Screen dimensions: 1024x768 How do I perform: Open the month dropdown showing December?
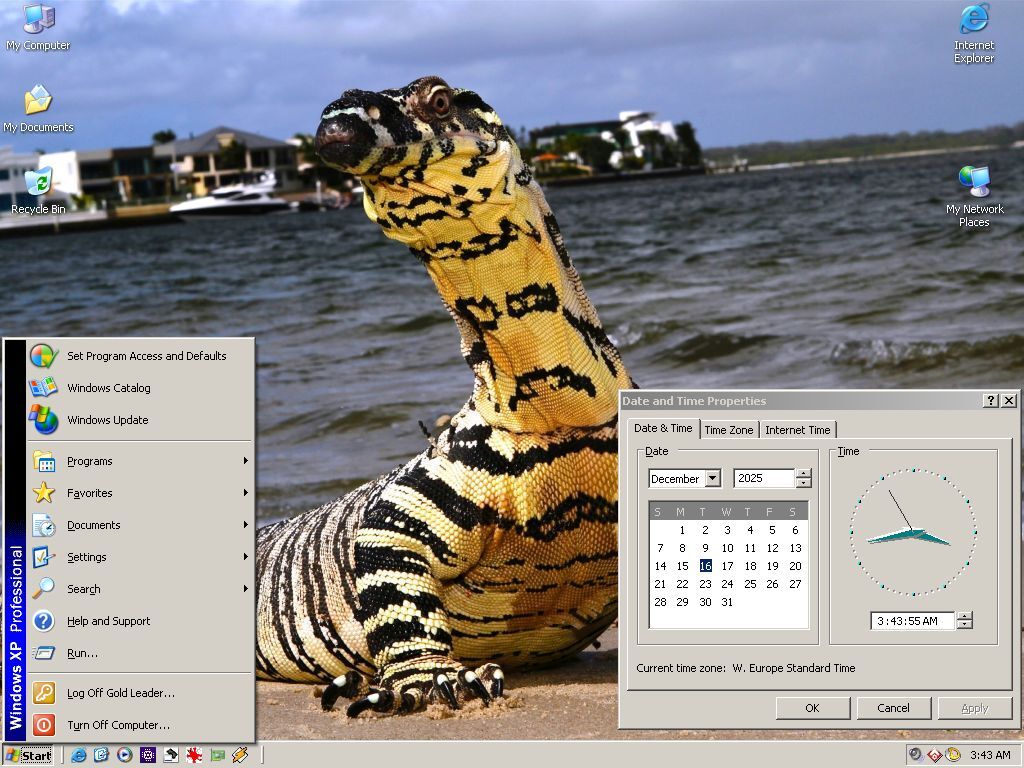pyautogui.click(x=712, y=479)
